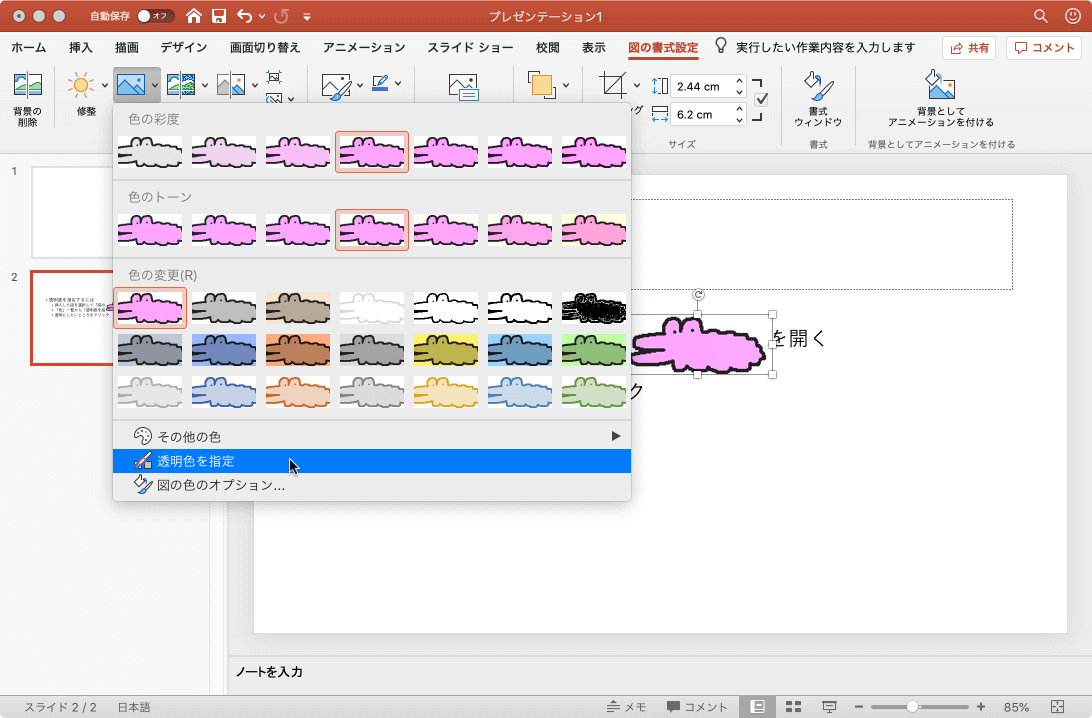Screen dimensions: 1092x718
Task: Click the Crop tool icon
Action: click(611, 84)
